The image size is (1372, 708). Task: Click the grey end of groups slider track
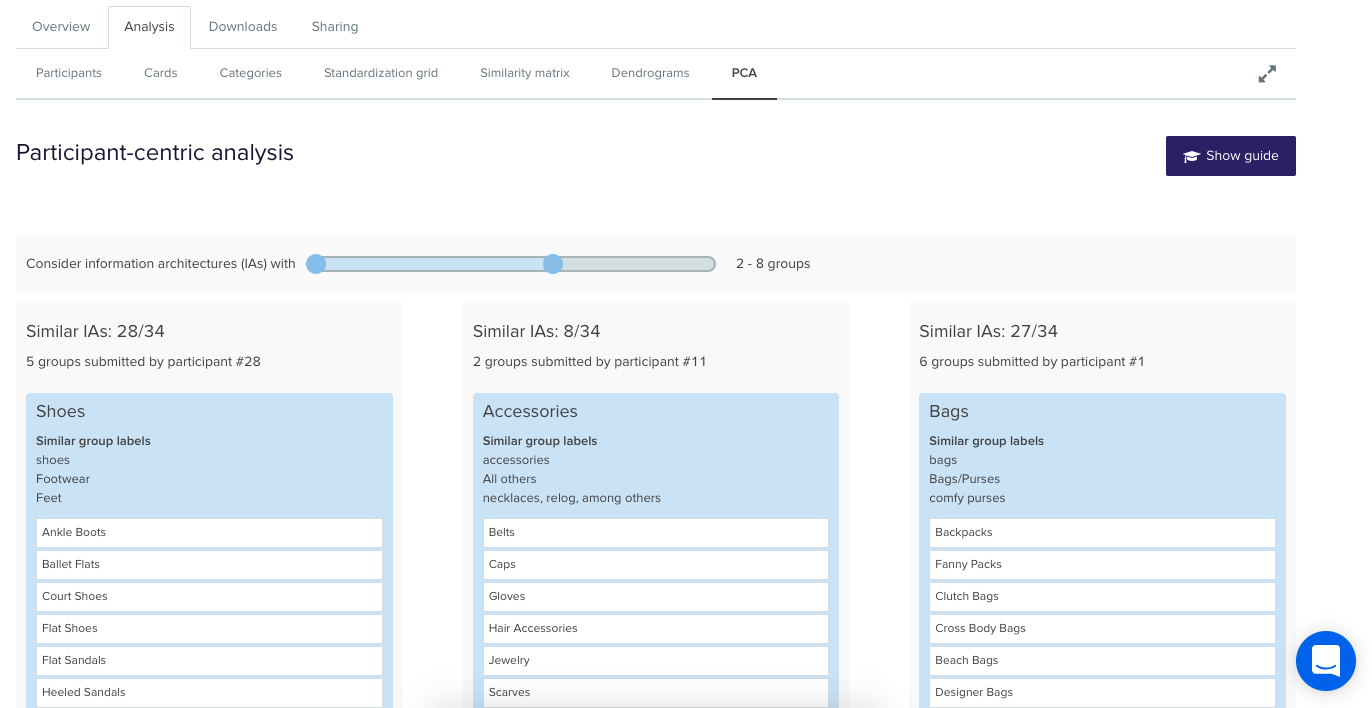click(640, 264)
